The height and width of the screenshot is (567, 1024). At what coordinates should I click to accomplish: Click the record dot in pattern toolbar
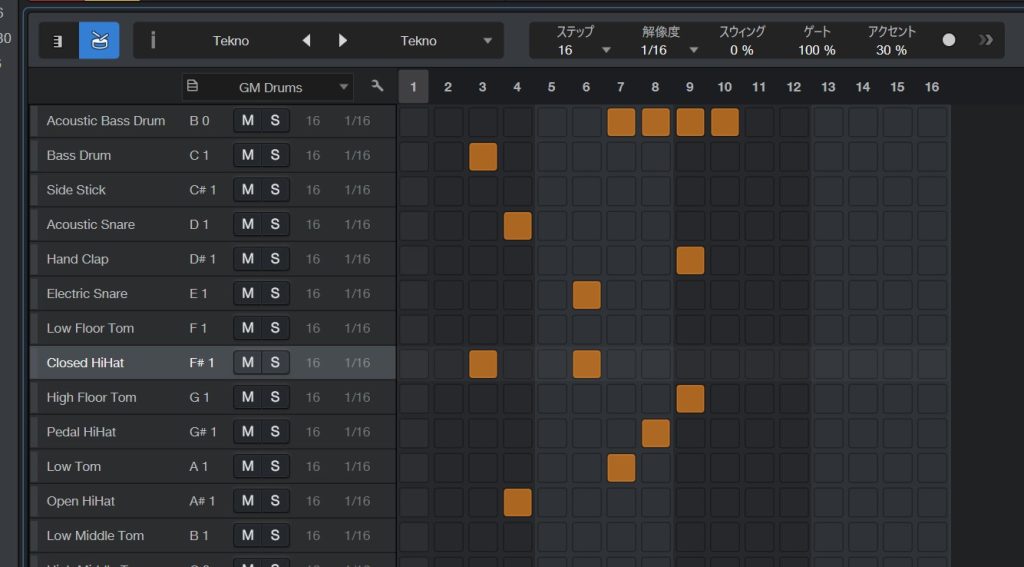(949, 40)
